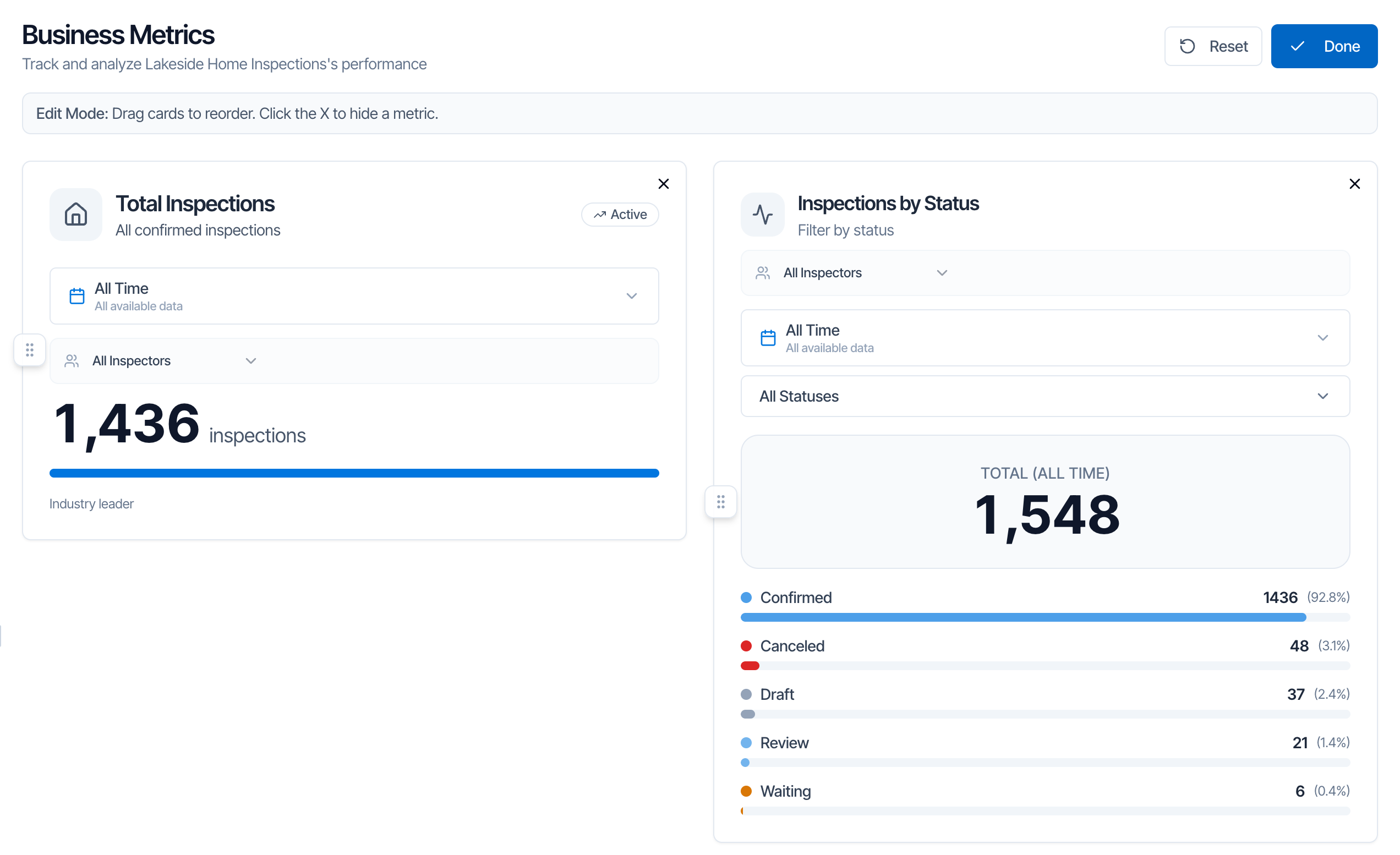Click the Confirmed count 1436 value
The width and height of the screenshot is (1400, 855).
click(1279, 598)
